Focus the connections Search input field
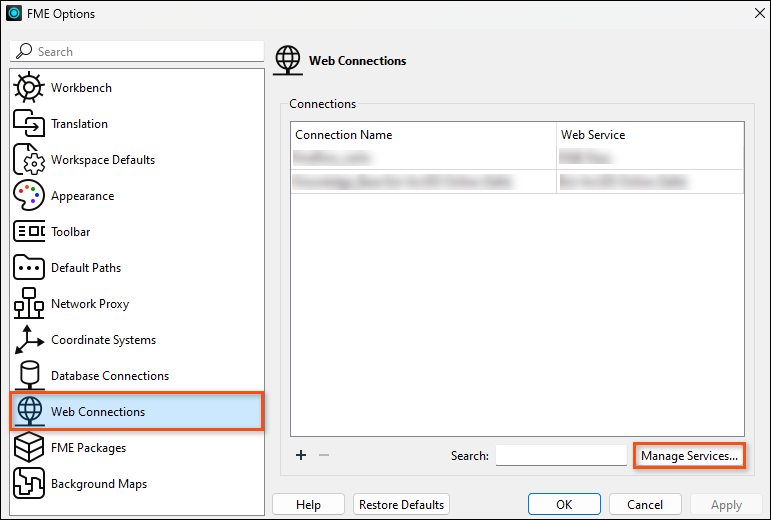Screen dimensions: 771x520 tap(561, 455)
